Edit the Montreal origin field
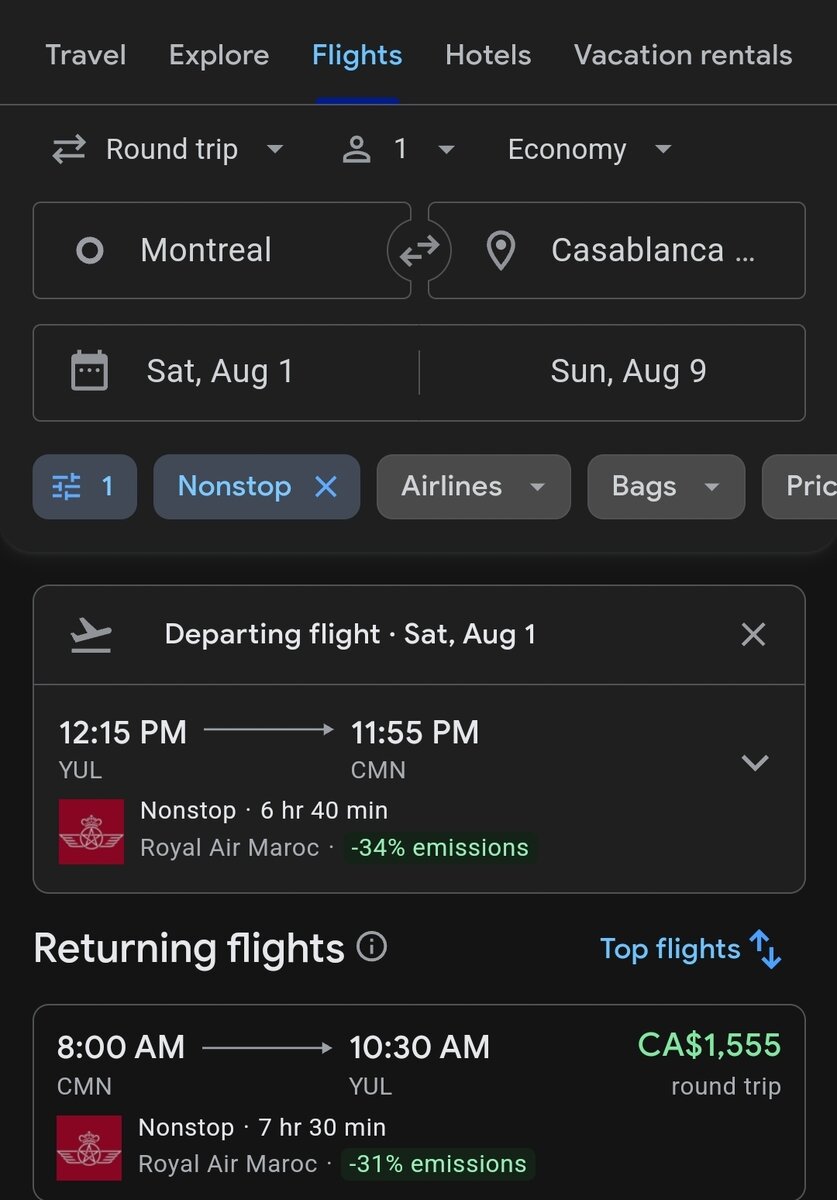The height and width of the screenshot is (1200, 837). [222, 251]
